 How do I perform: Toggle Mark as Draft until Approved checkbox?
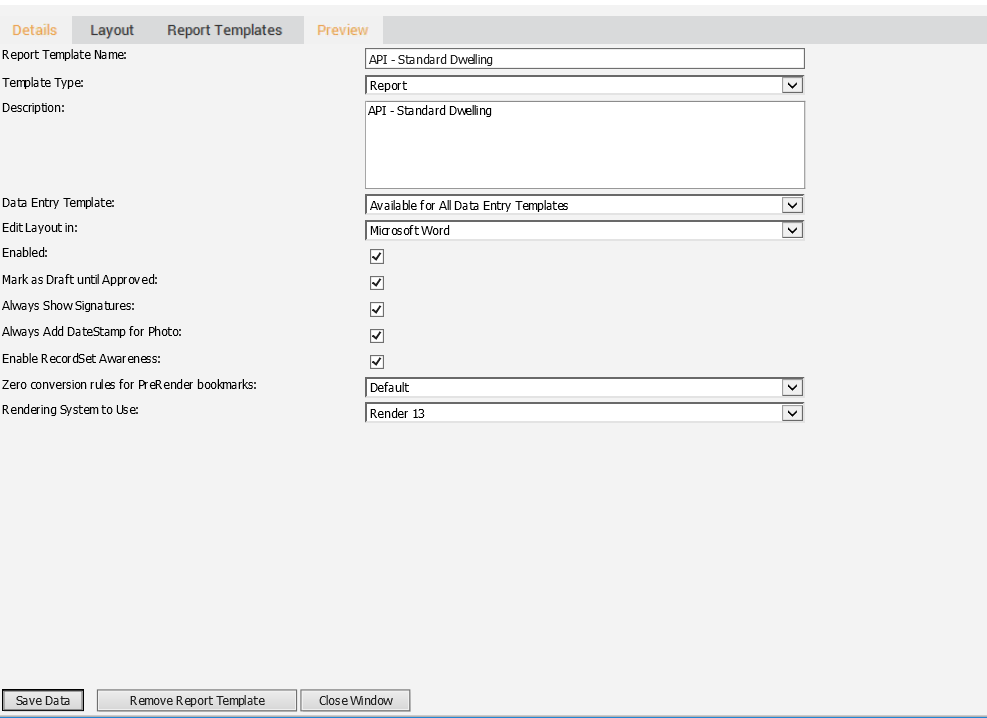(x=376, y=283)
